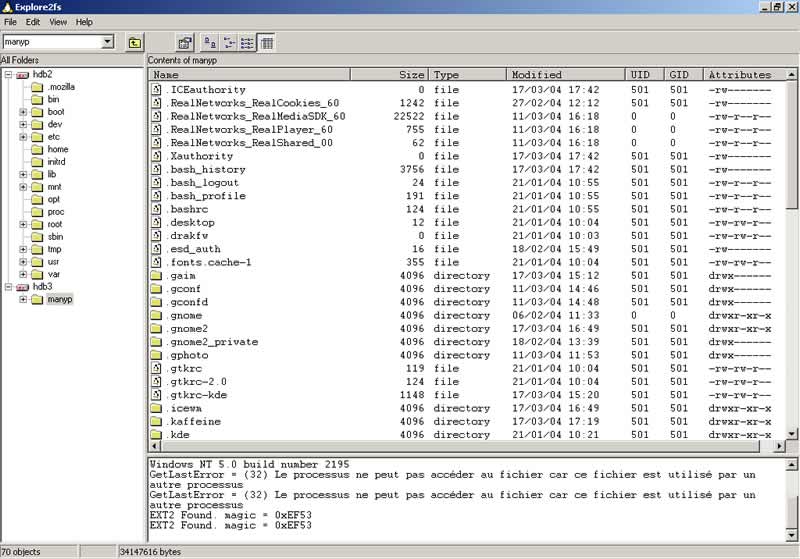Click the hdb3 drive icon
Image resolution: width=800 pixels, height=559 pixels.
tap(22, 287)
